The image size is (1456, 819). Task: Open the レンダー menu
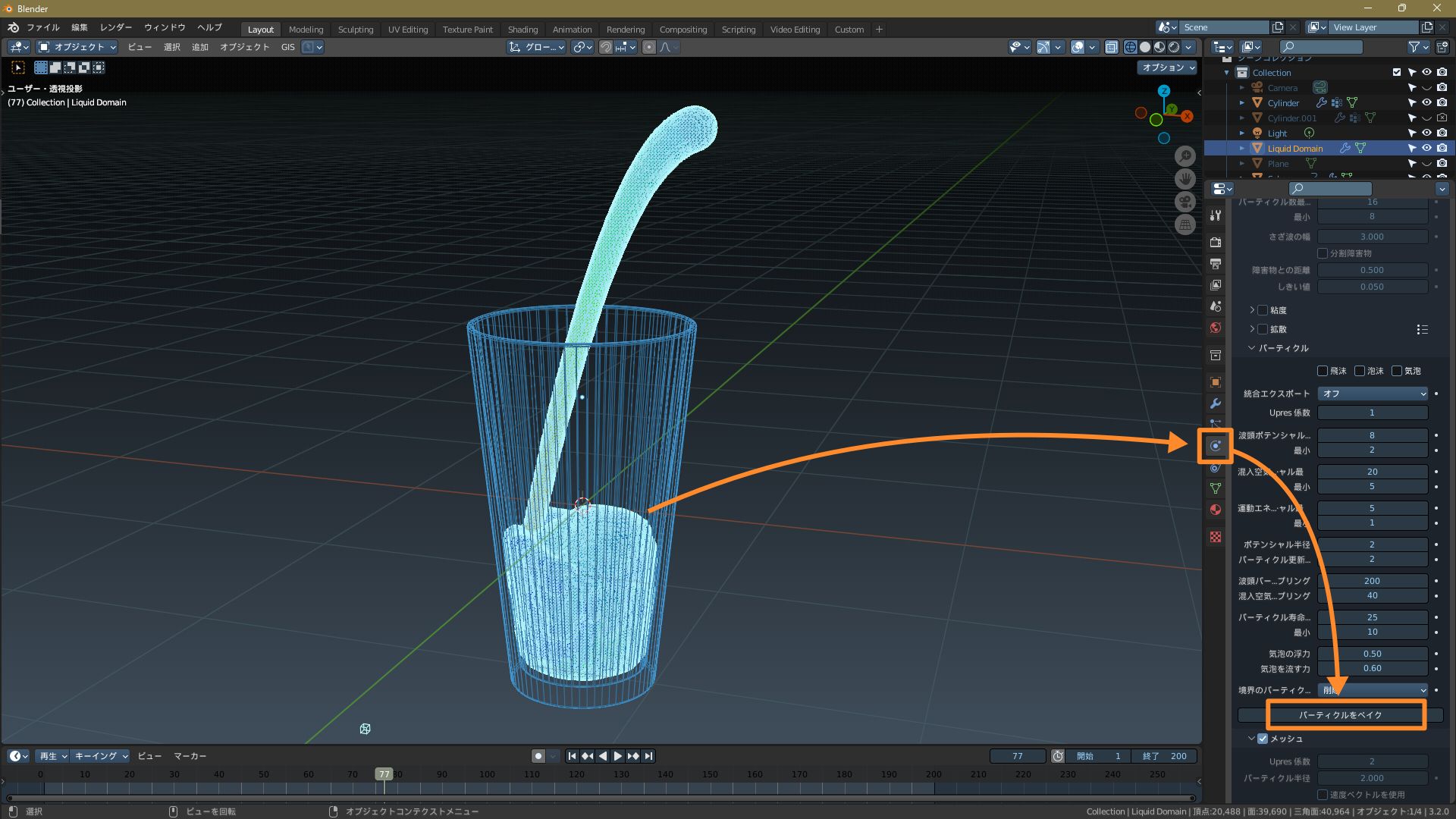[116, 27]
